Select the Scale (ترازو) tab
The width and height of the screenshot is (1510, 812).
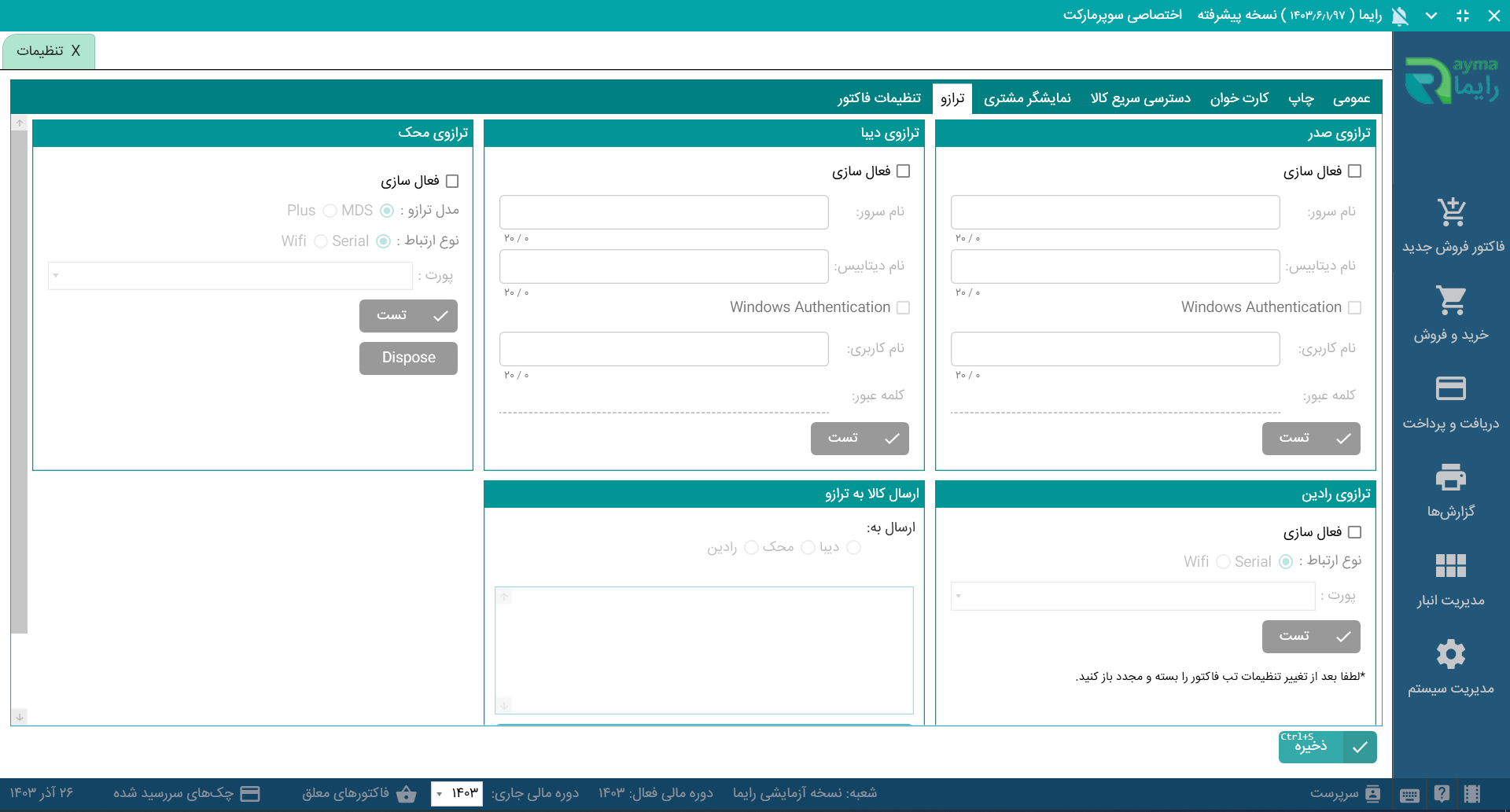click(x=952, y=99)
